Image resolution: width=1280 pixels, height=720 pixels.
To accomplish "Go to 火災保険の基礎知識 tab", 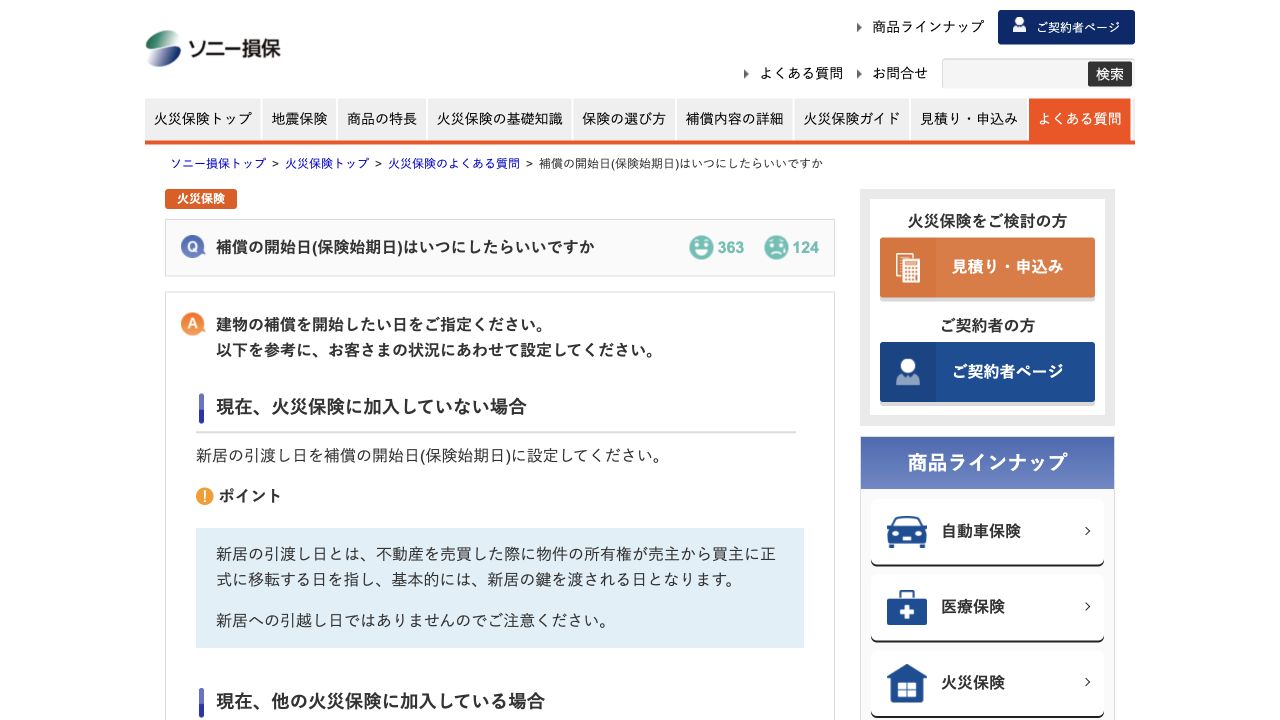I will click(500, 119).
